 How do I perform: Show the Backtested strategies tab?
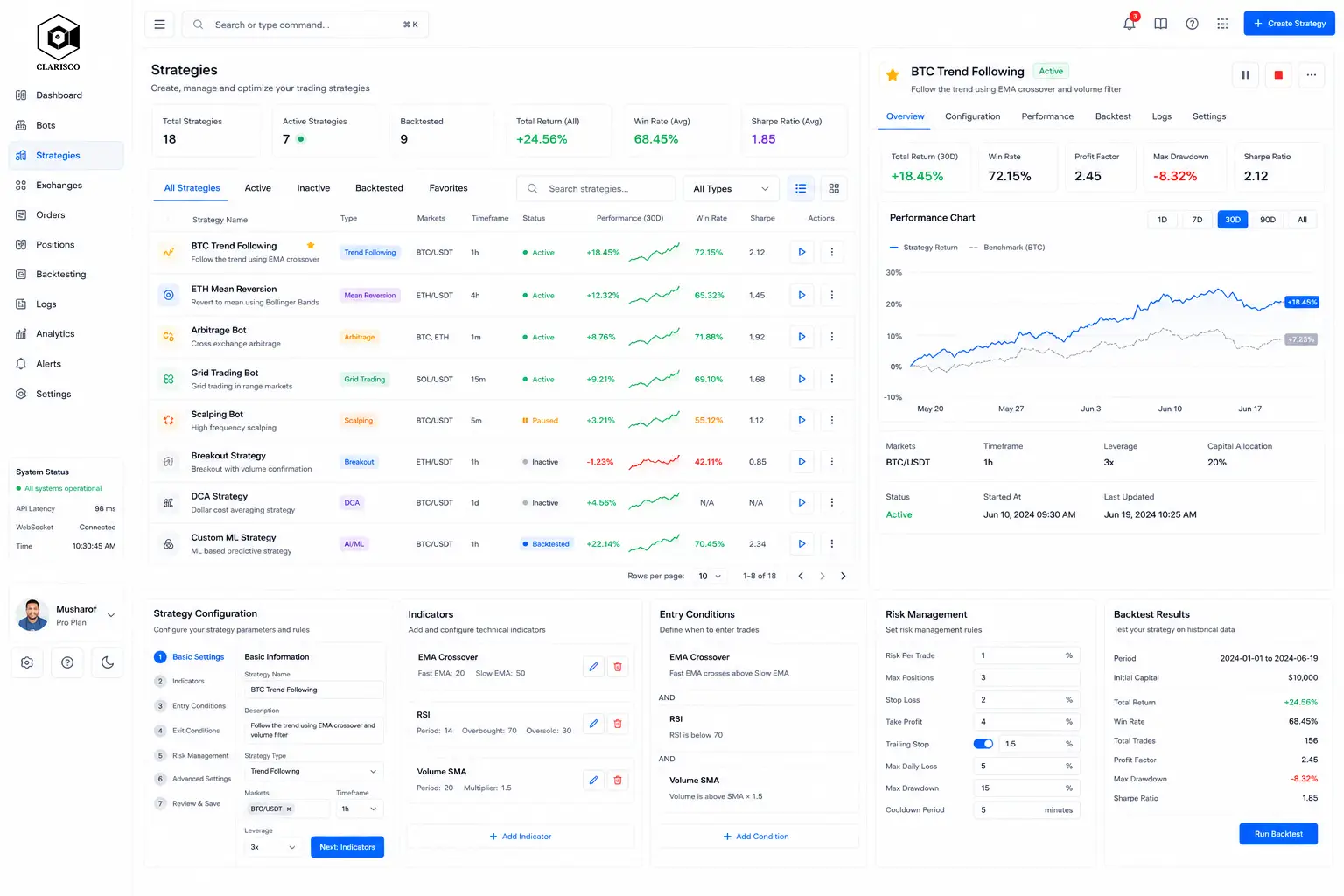tap(379, 188)
